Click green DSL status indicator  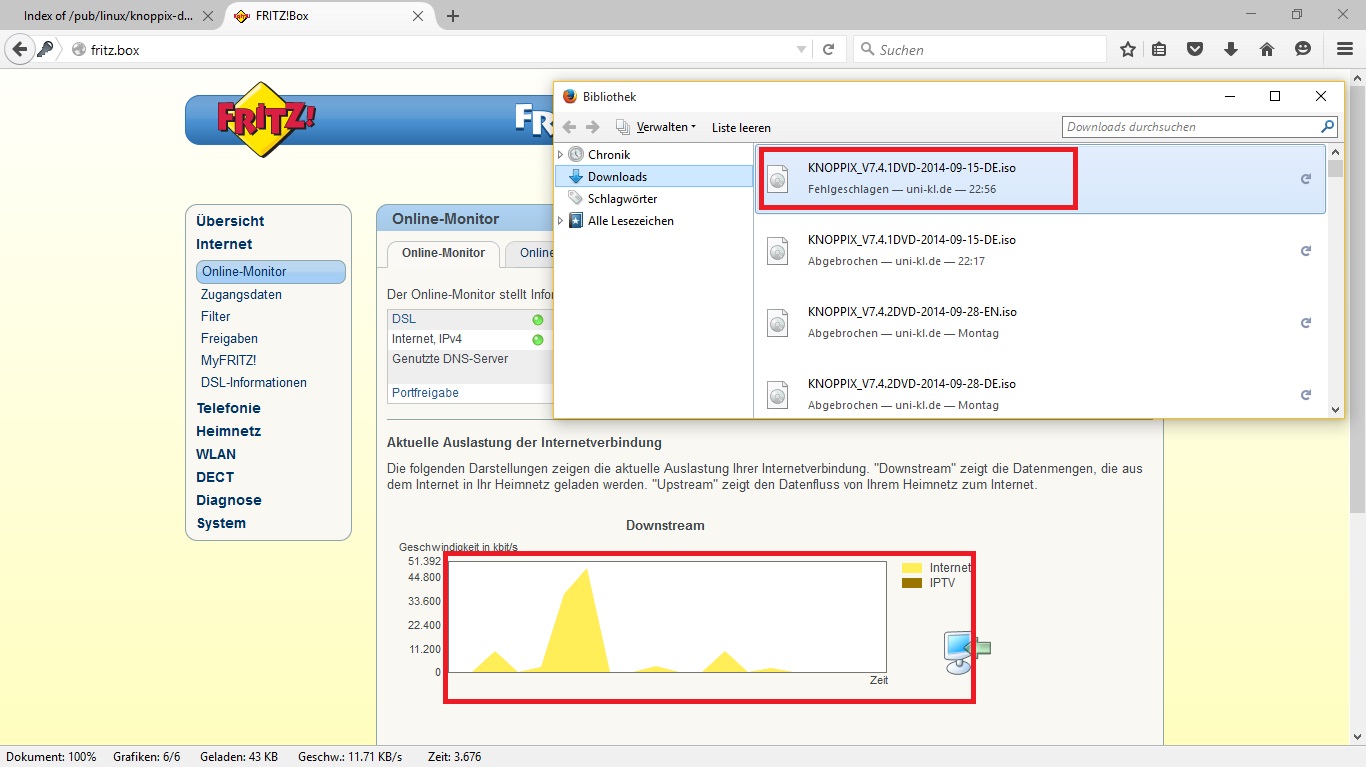click(538, 320)
